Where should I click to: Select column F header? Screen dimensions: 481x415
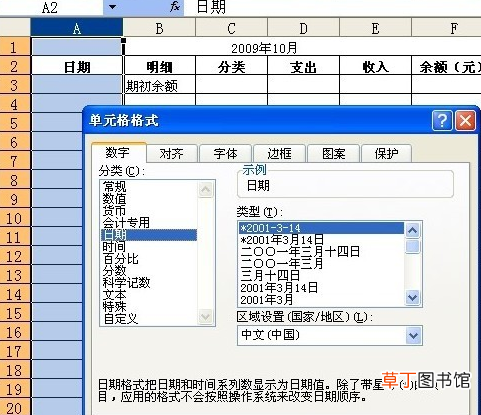447,28
